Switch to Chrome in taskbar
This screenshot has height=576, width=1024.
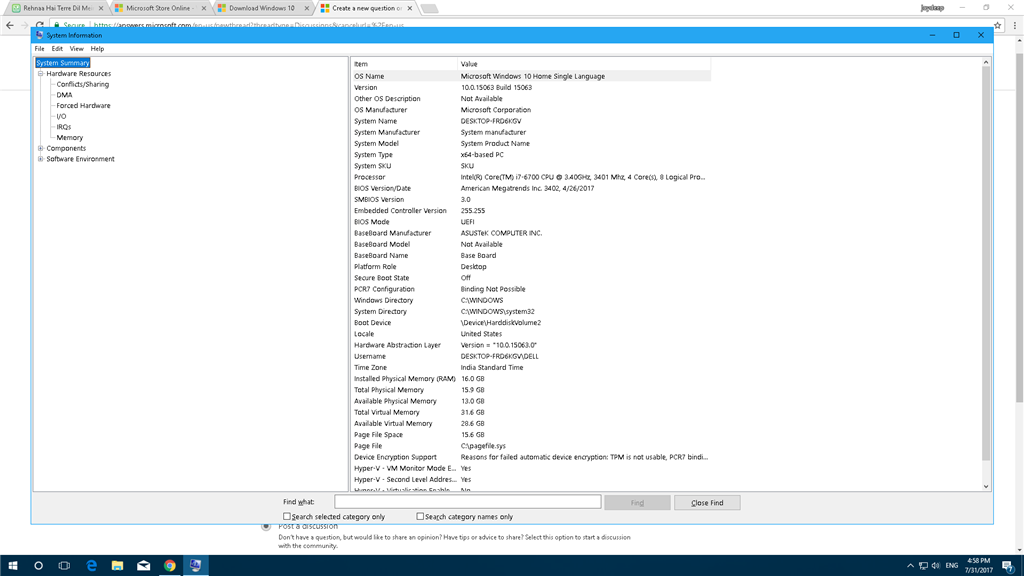coord(169,566)
